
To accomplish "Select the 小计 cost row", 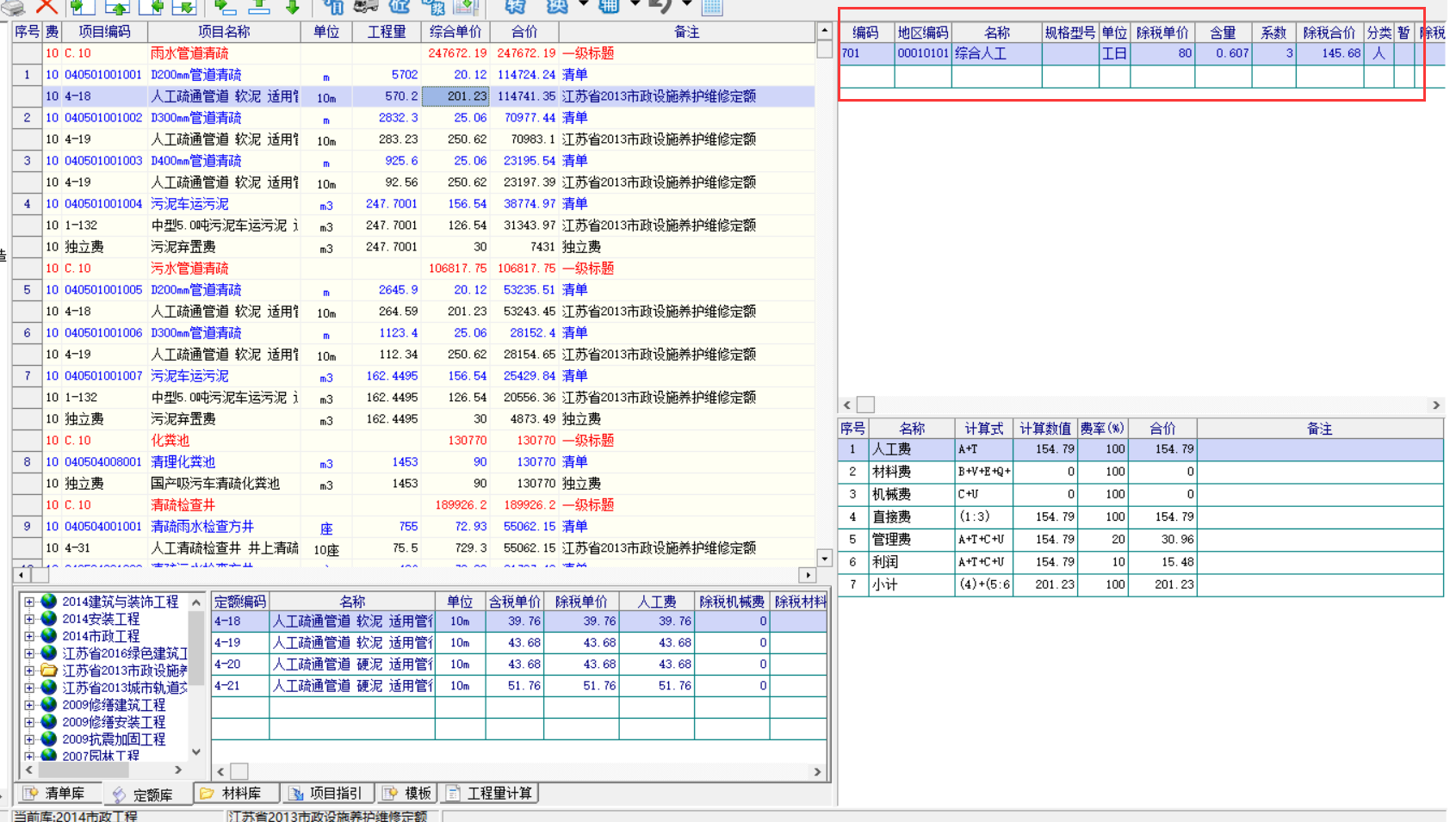I will (1141, 584).
